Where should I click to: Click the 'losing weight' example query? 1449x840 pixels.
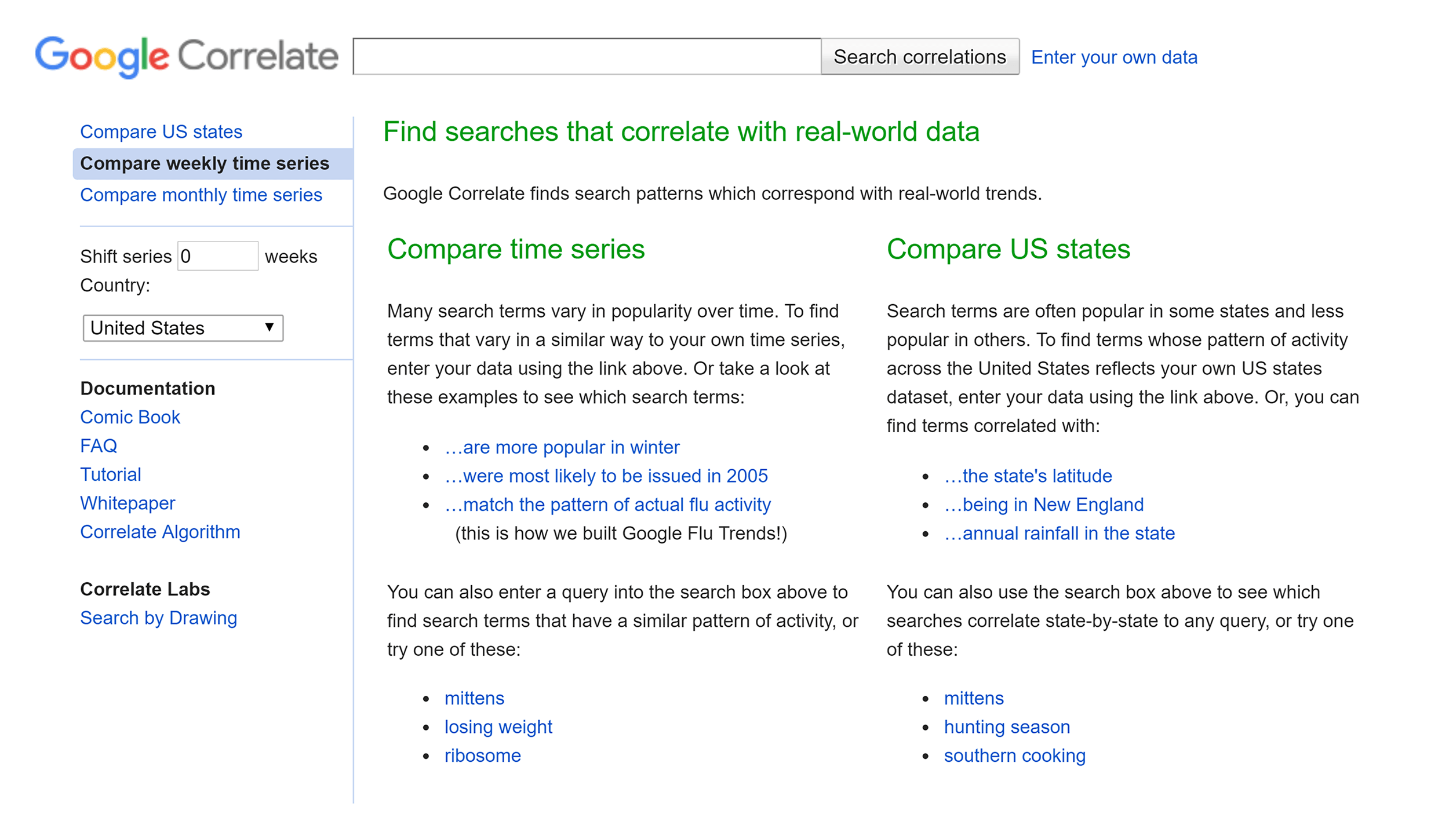point(498,726)
